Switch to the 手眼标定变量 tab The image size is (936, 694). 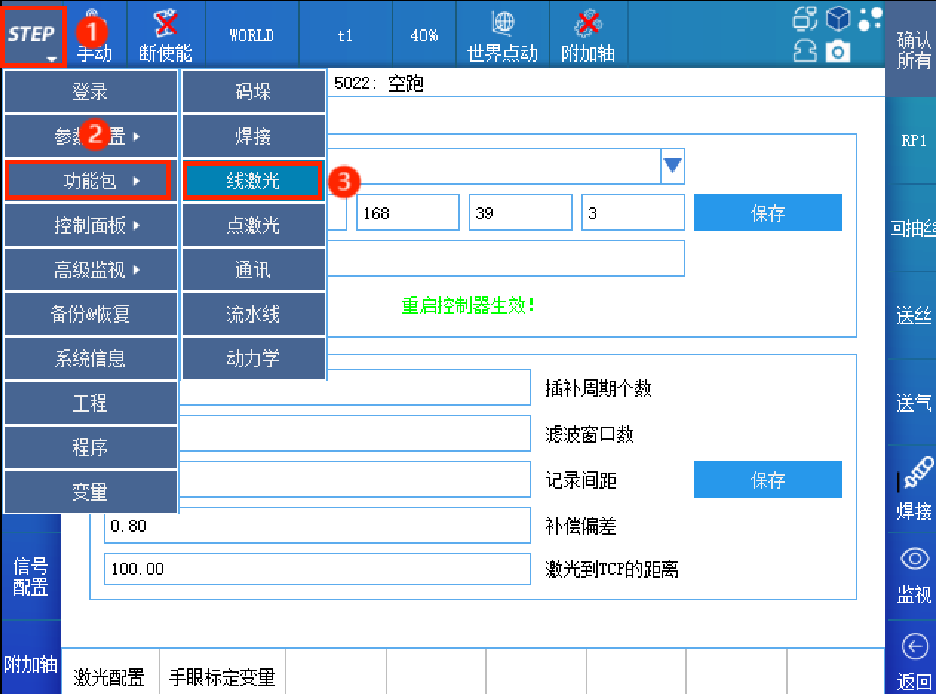coord(221,677)
